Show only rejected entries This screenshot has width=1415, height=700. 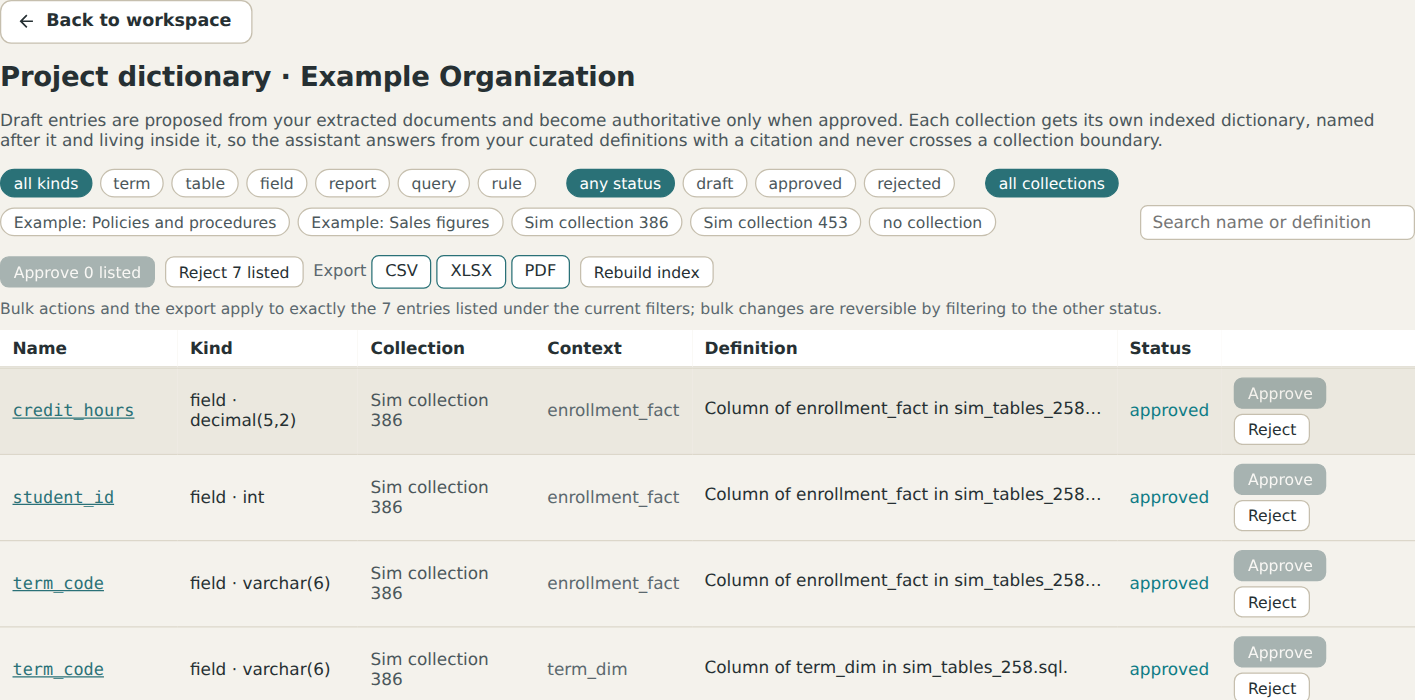[x=909, y=183]
